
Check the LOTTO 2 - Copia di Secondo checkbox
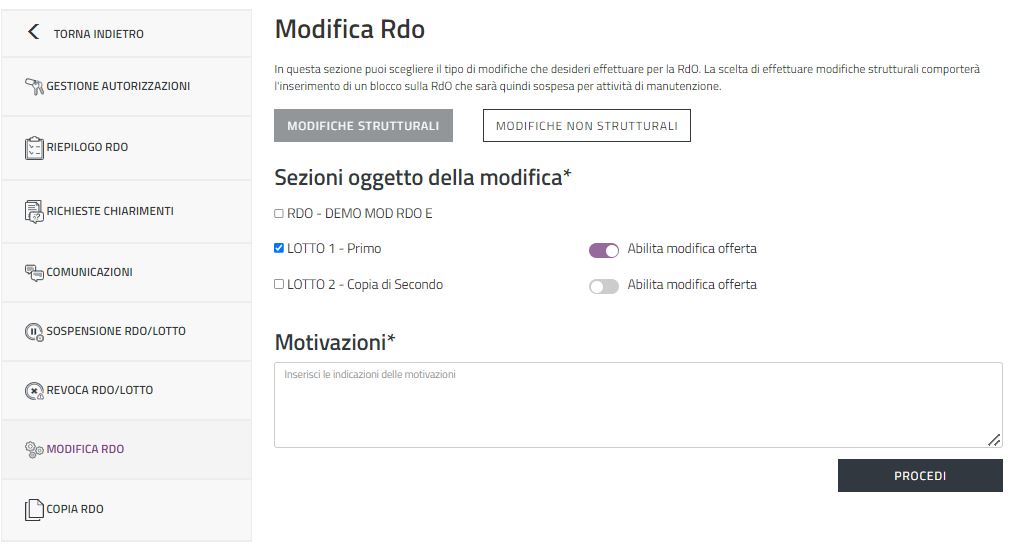click(x=279, y=284)
